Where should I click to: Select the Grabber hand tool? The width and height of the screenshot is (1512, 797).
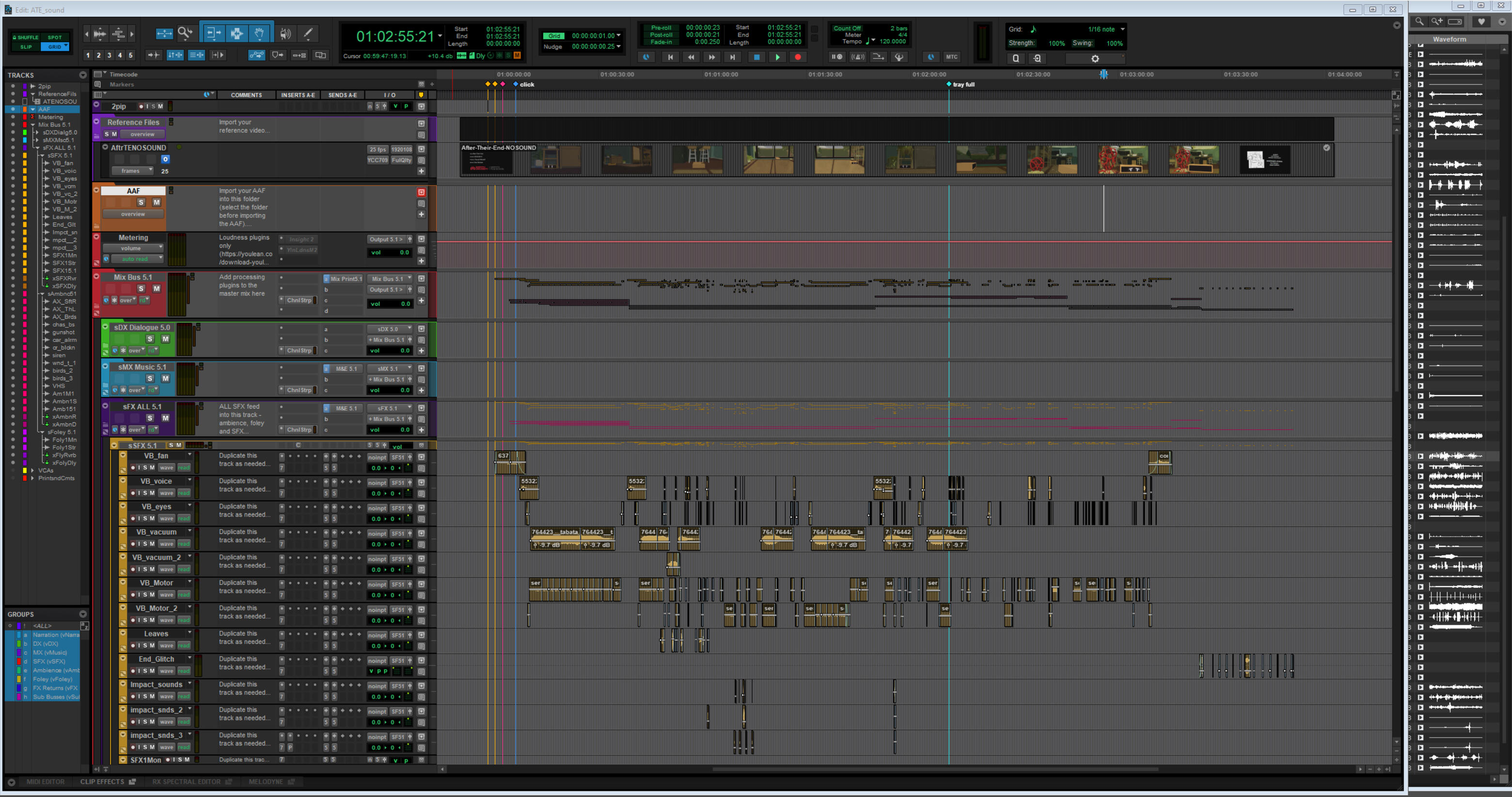click(259, 33)
